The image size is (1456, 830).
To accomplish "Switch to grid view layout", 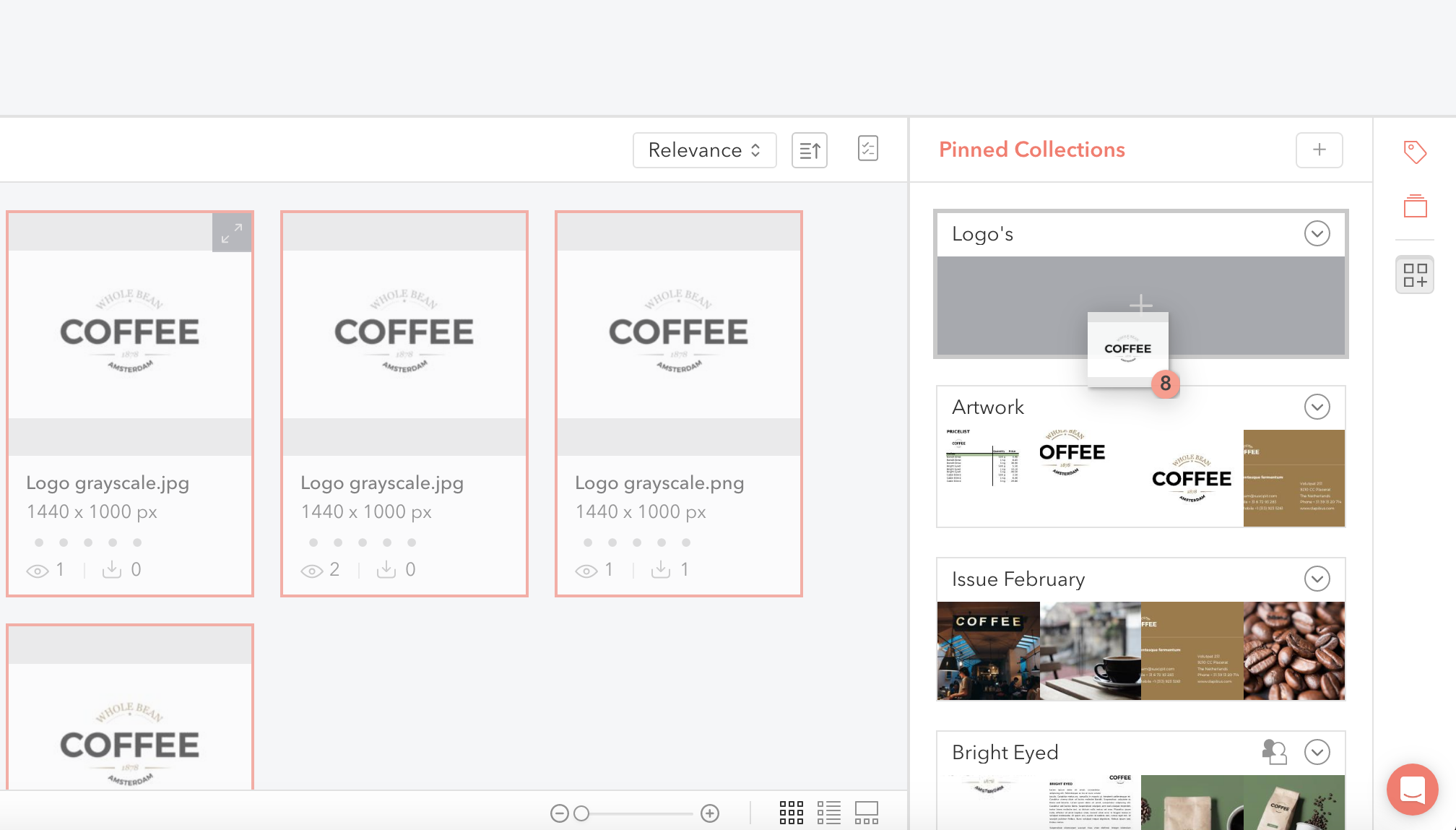I will pos(791,813).
